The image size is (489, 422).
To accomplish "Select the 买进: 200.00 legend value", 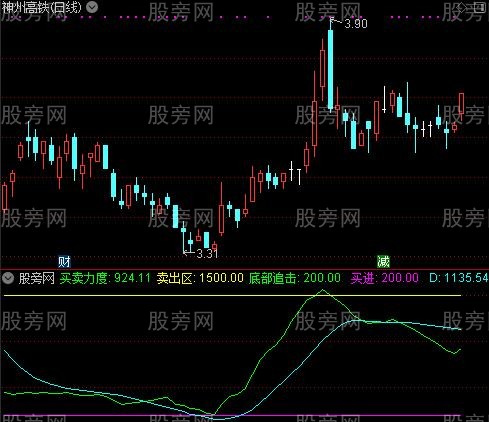I will tap(384, 278).
